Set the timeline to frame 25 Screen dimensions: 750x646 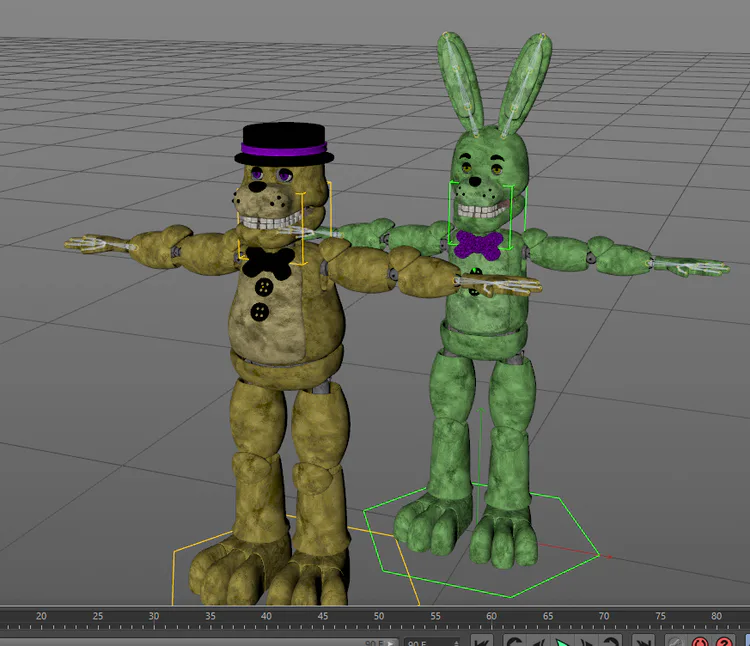coord(98,616)
